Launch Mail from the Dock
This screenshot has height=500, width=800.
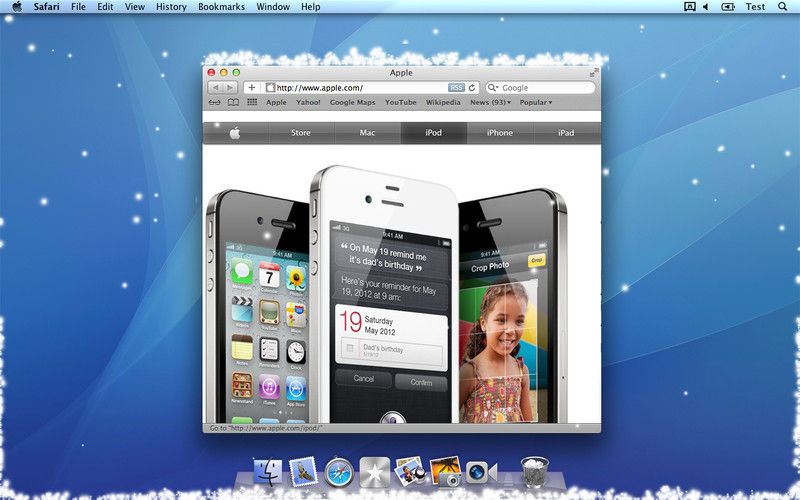pos(303,472)
